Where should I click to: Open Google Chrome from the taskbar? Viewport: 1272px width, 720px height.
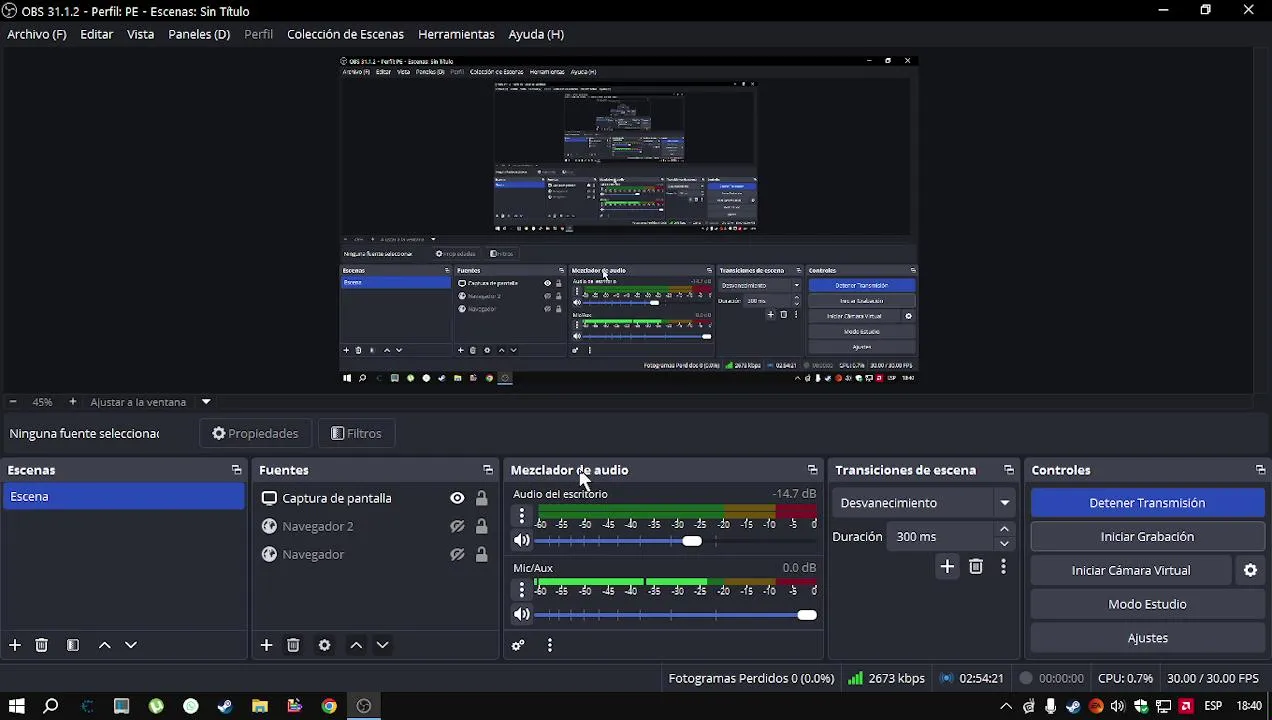click(x=329, y=706)
